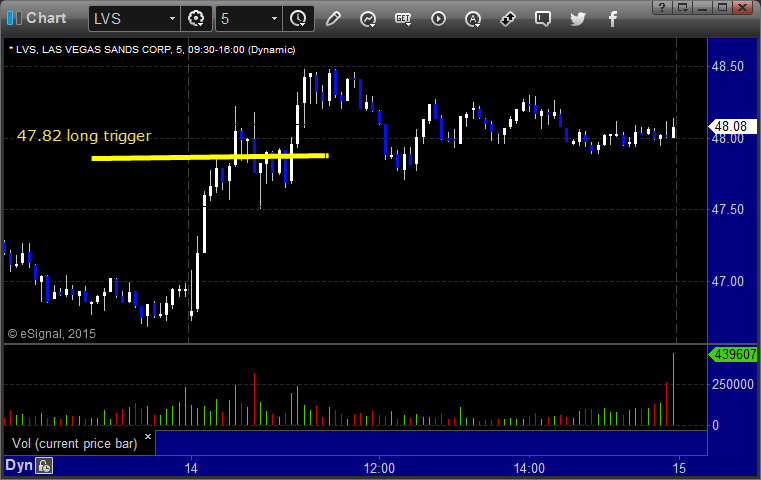Select the 47.82 long trigger annotation text

[84, 135]
